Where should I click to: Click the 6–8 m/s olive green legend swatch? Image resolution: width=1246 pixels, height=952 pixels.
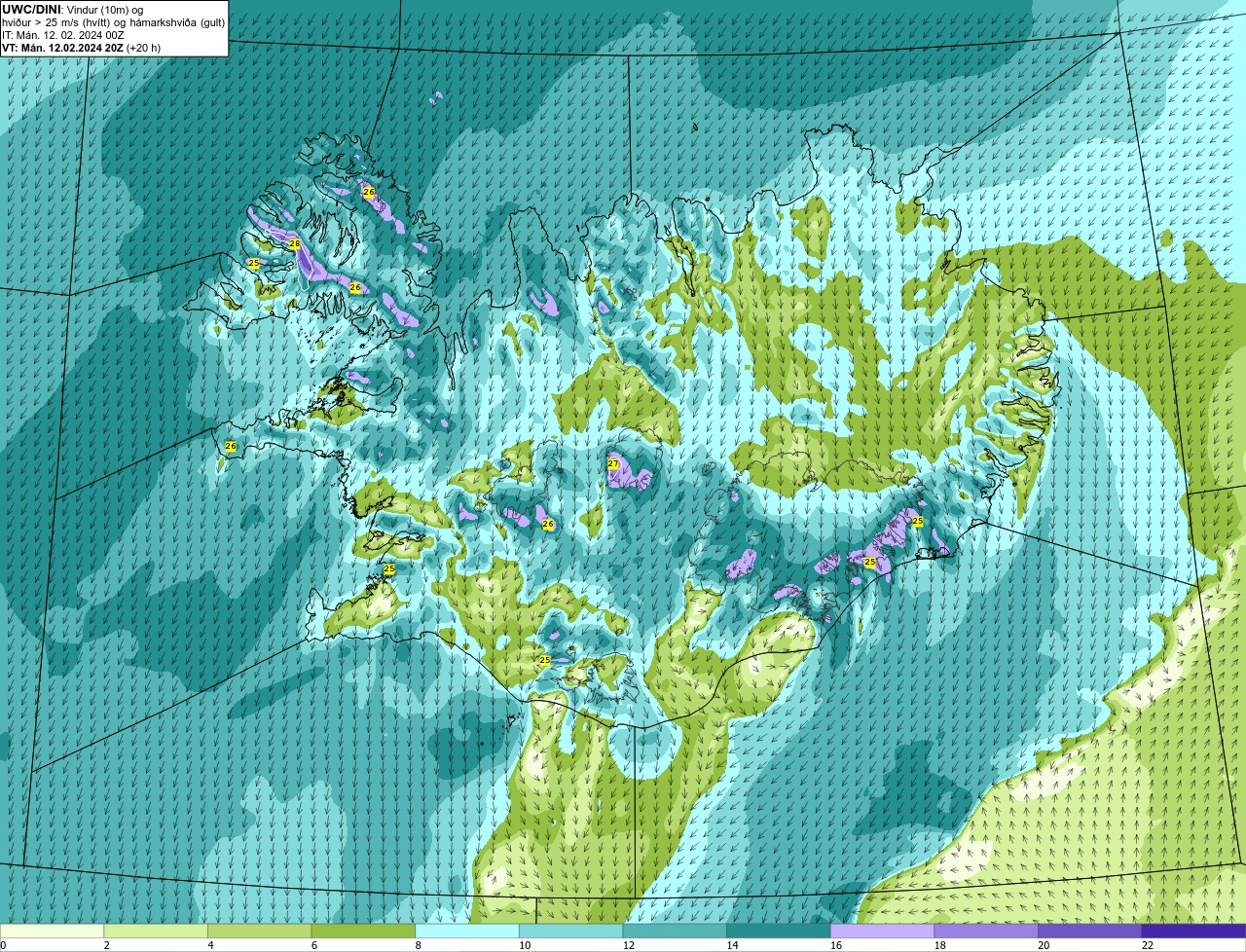point(363,931)
